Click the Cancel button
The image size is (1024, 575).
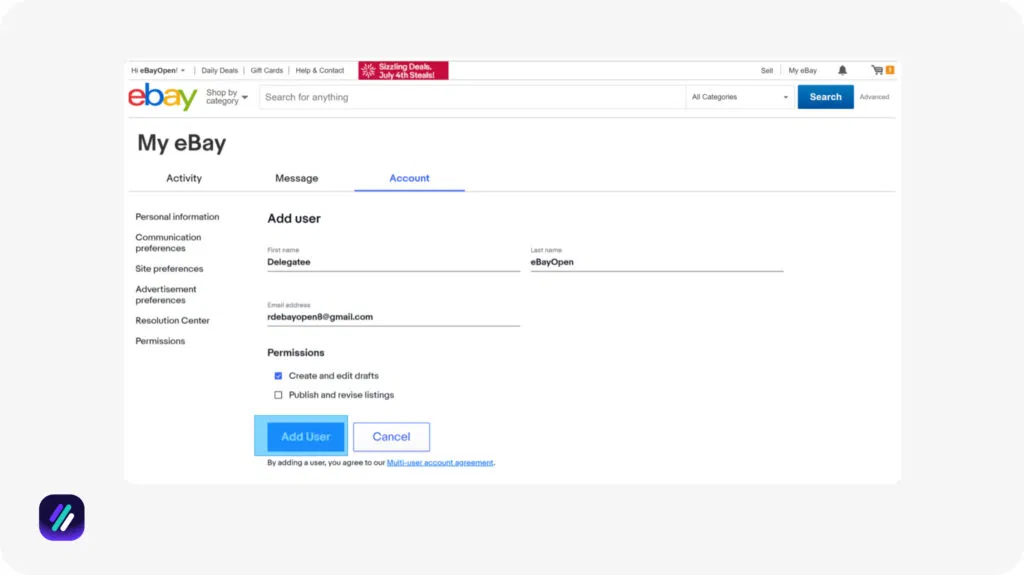point(391,436)
